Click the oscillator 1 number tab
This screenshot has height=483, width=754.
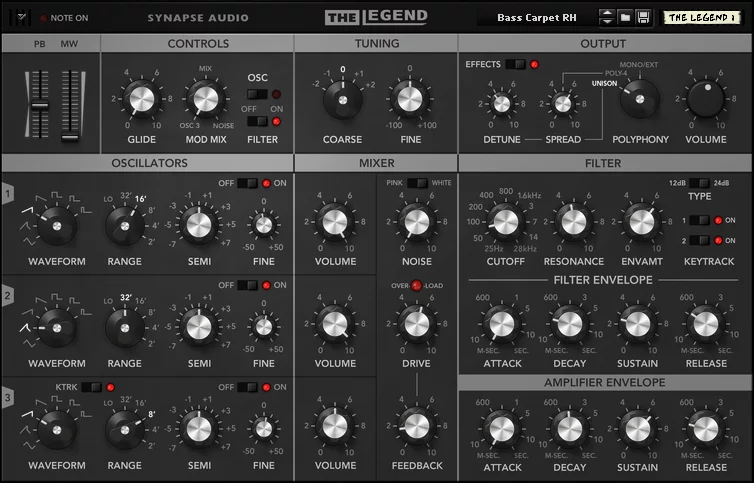click(8, 194)
